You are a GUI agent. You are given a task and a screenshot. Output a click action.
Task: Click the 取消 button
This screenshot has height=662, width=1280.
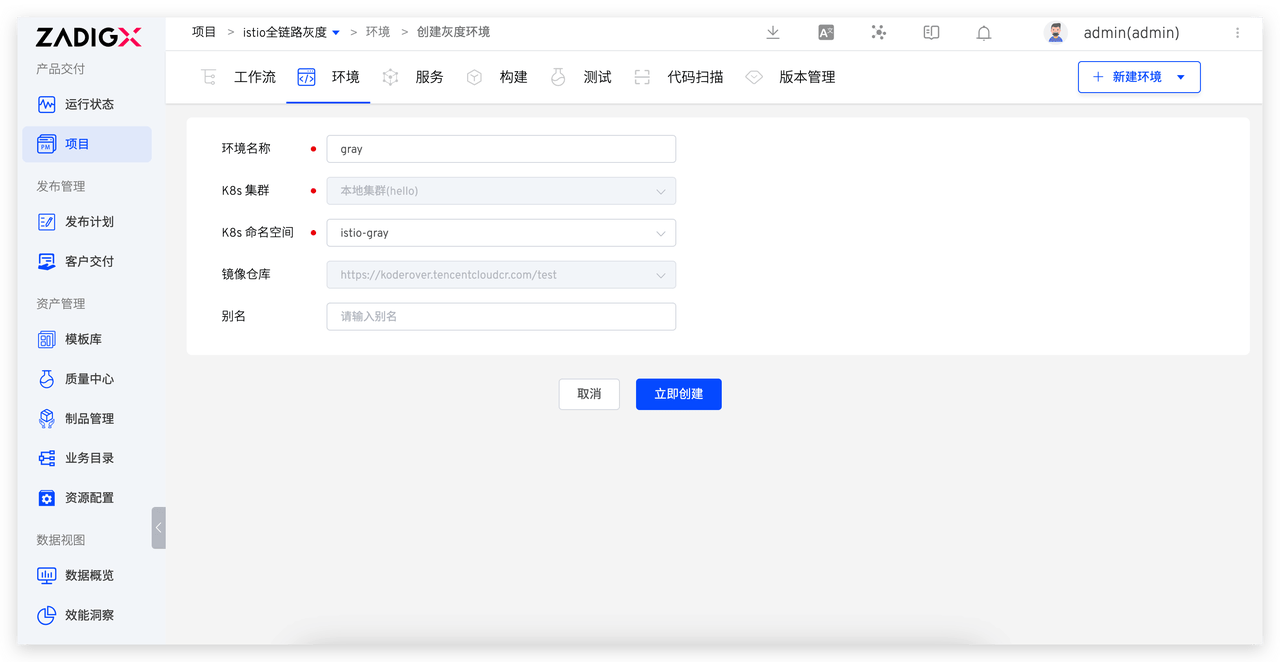point(589,394)
